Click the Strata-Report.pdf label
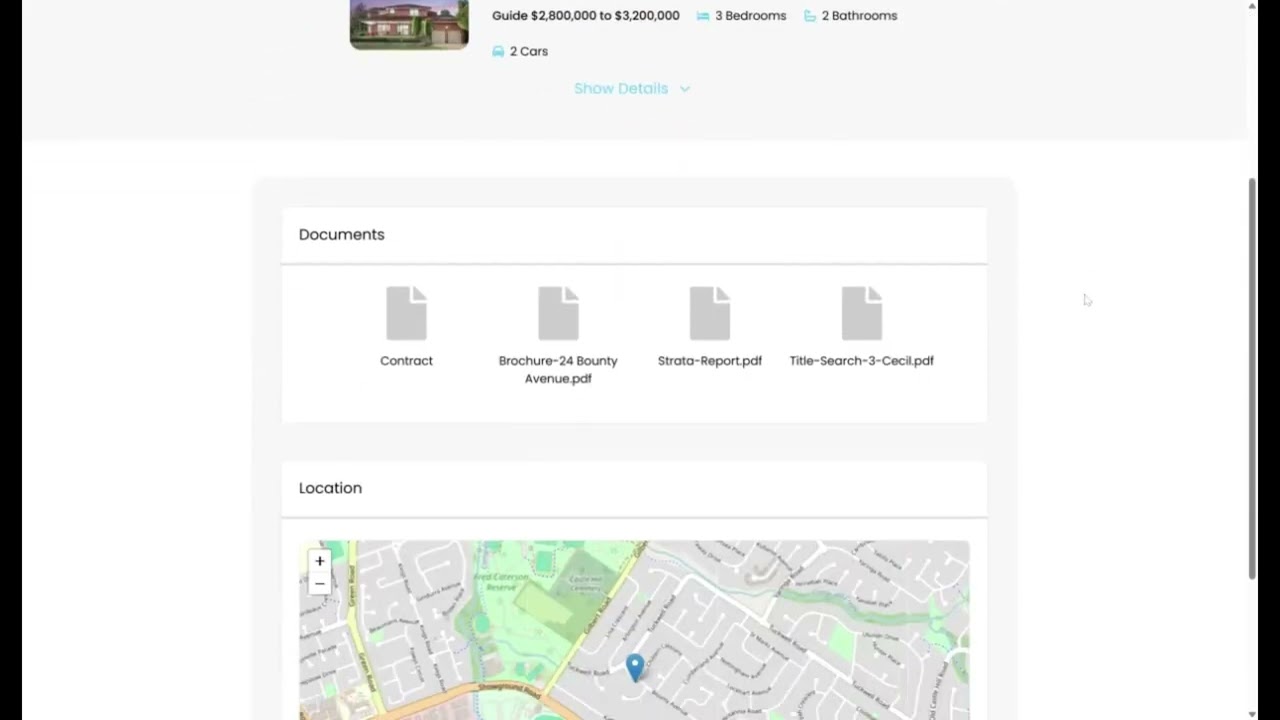The width and height of the screenshot is (1280, 720). [x=710, y=361]
